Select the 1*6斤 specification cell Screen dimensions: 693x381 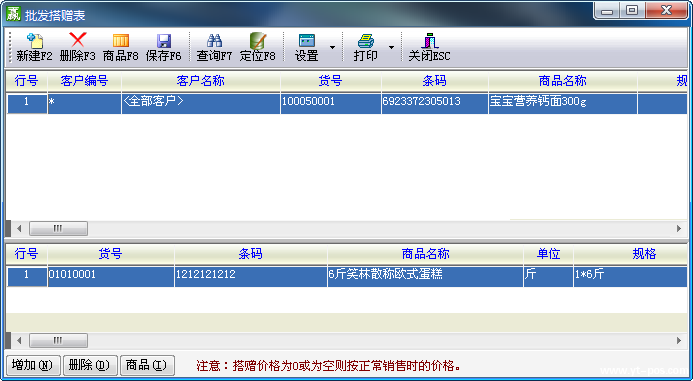(631, 277)
